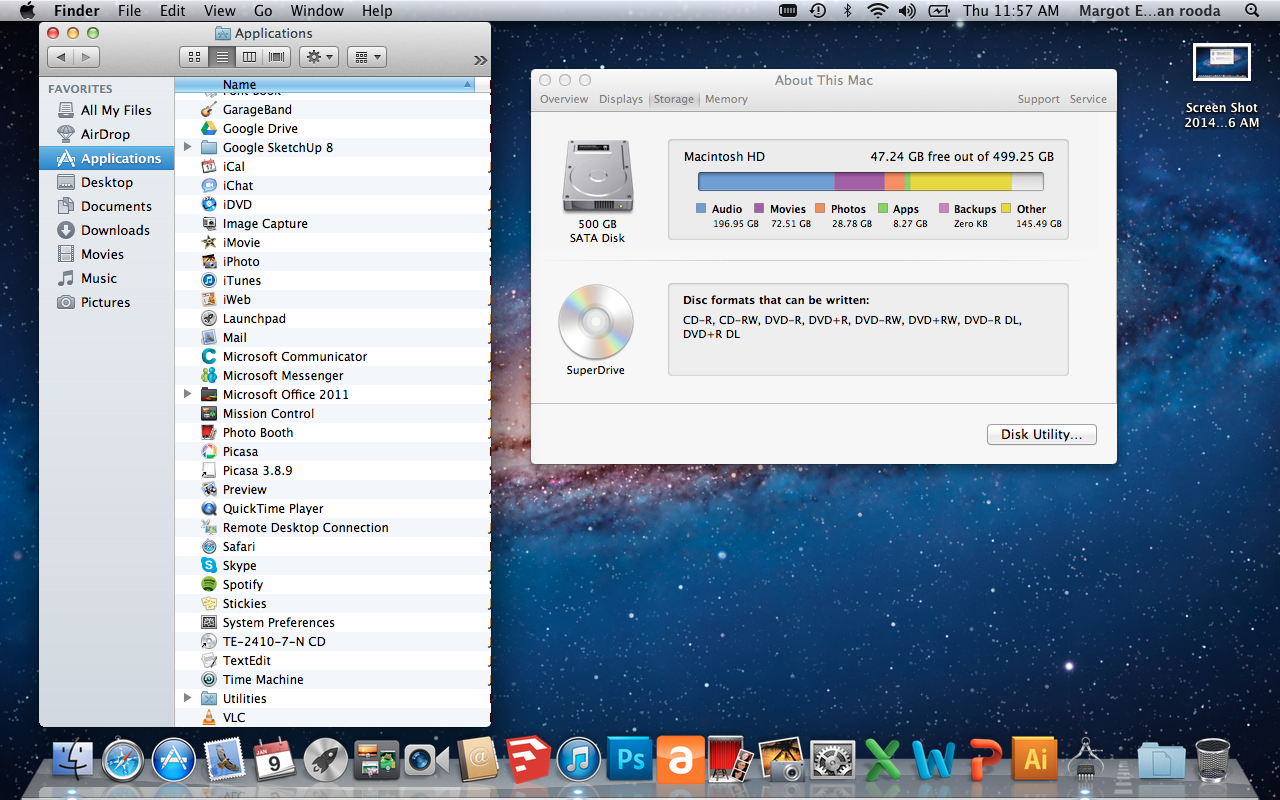The image size is (1280, 800).
Task: Switch Finder to list view
Action: pos(221,57)
